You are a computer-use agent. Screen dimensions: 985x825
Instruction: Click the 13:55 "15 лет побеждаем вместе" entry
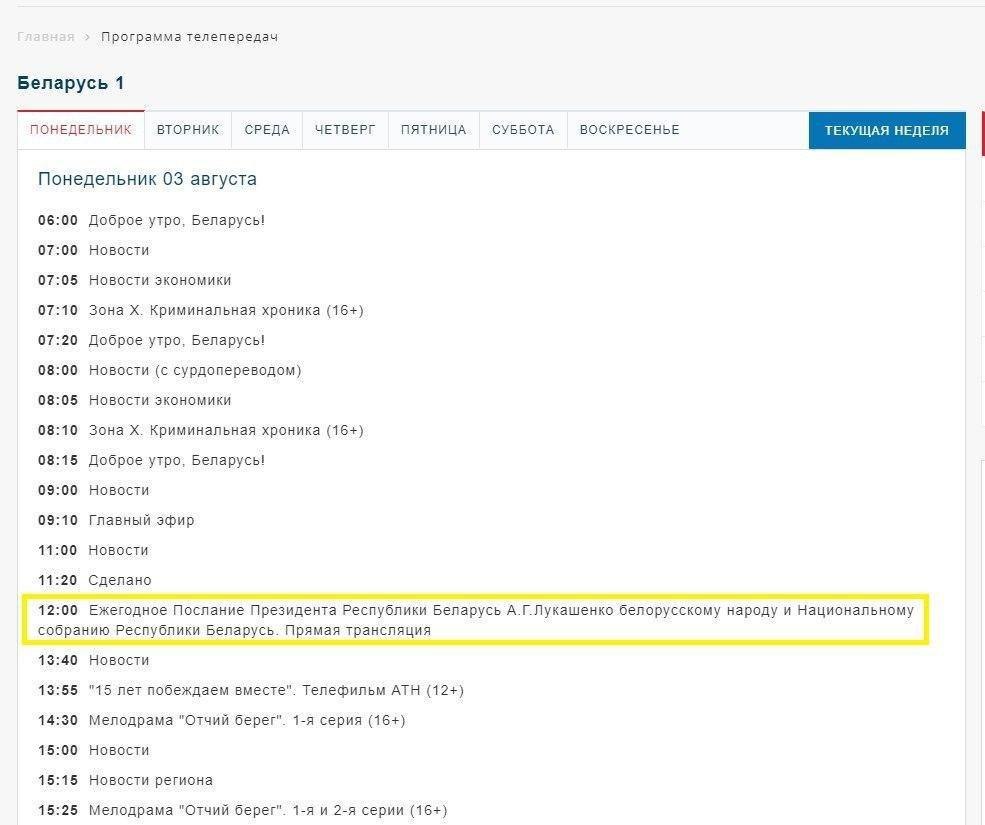(x=251, y=691)
